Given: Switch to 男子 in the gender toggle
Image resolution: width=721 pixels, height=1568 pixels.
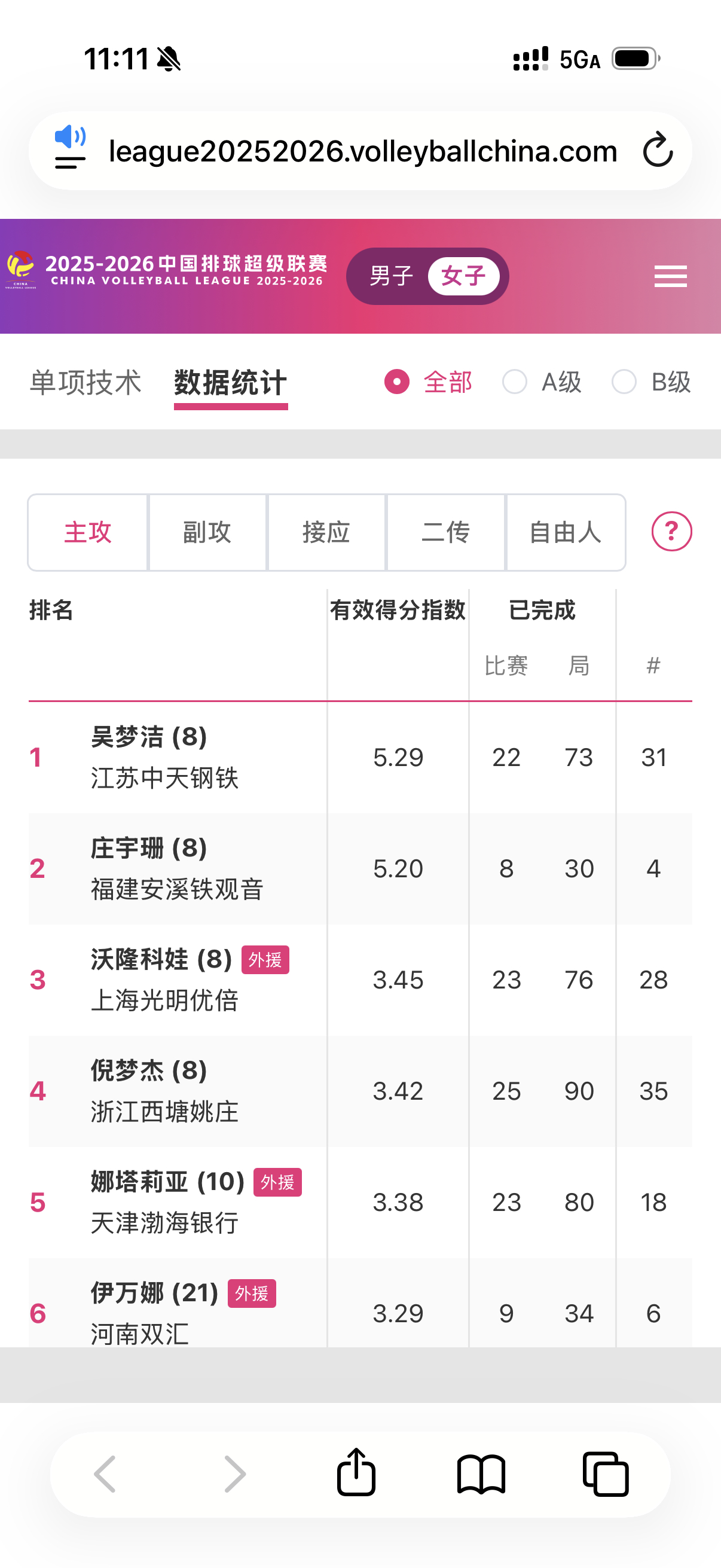Looking at the screenshot, I should (x=388, y=276).
